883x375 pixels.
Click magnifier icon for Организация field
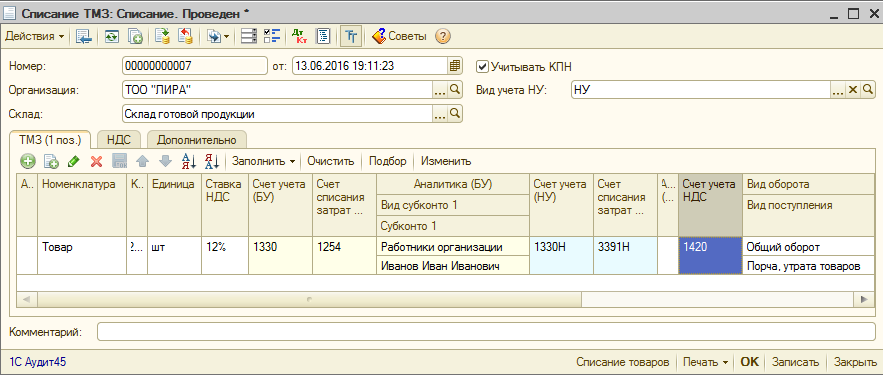(454, 90)
